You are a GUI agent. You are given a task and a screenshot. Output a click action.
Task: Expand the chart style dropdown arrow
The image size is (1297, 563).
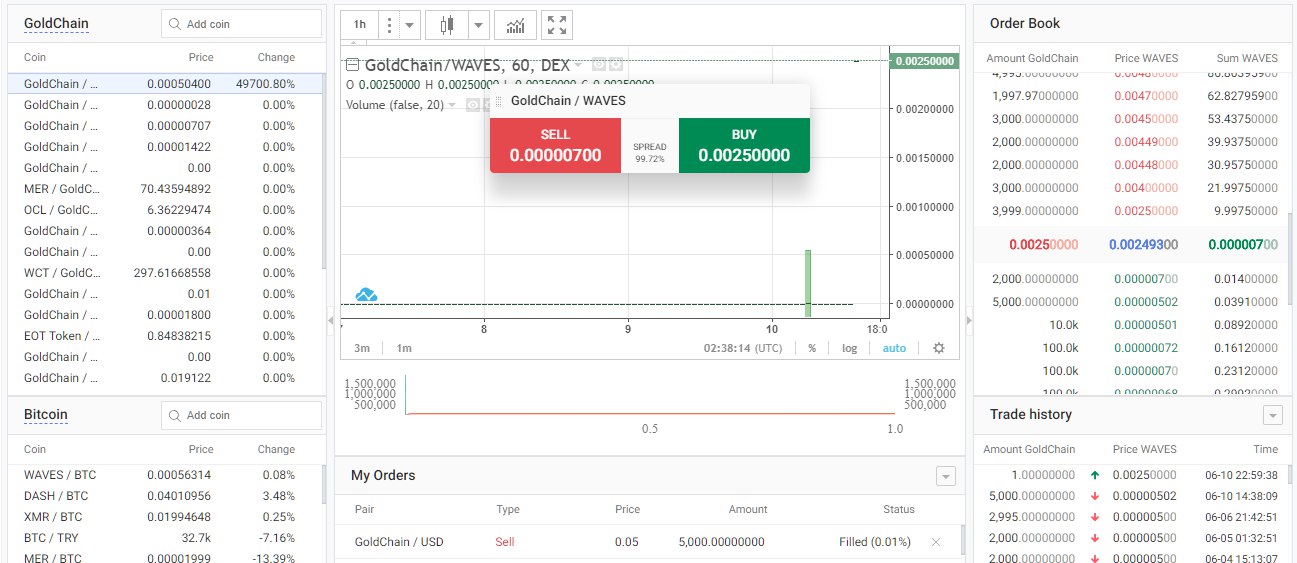coord(478,24)
